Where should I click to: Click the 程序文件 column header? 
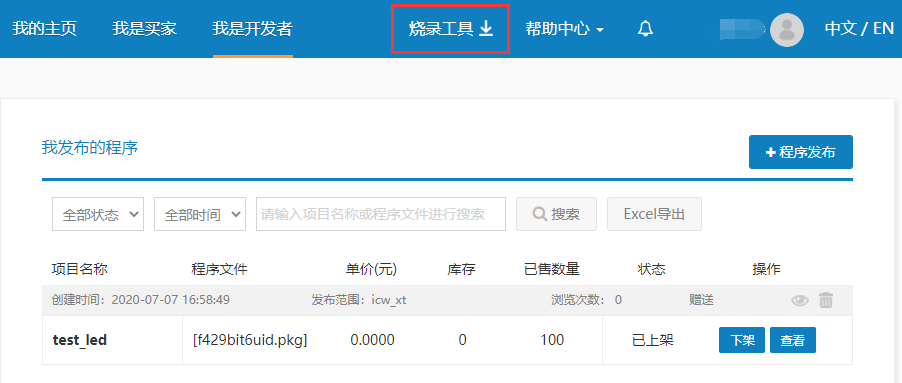(x=219, y=269)
